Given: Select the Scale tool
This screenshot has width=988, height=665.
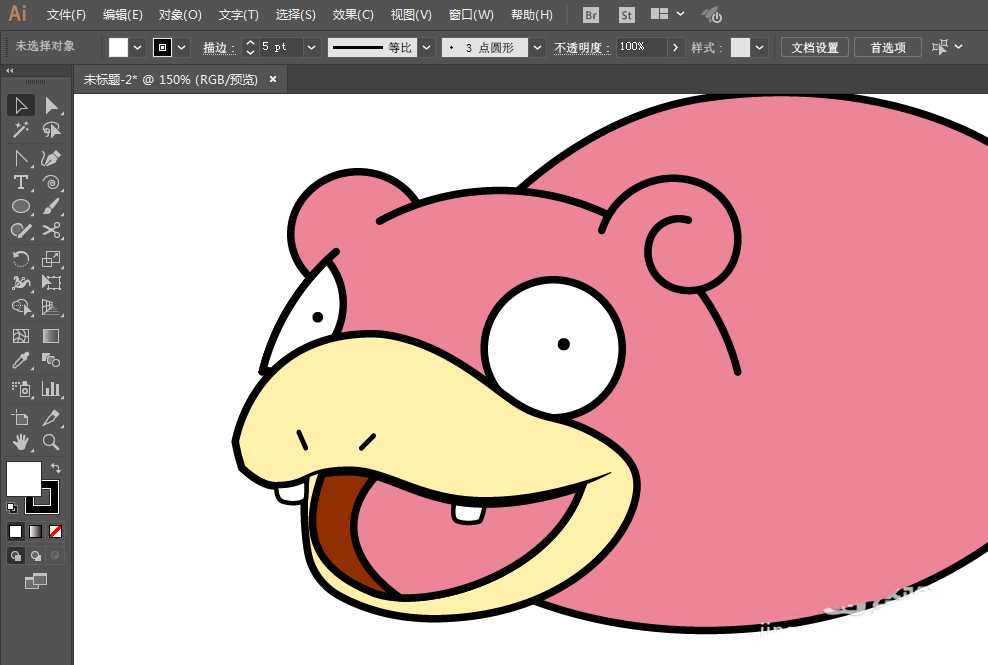Looking at the screenshot, I should (51, 258).
